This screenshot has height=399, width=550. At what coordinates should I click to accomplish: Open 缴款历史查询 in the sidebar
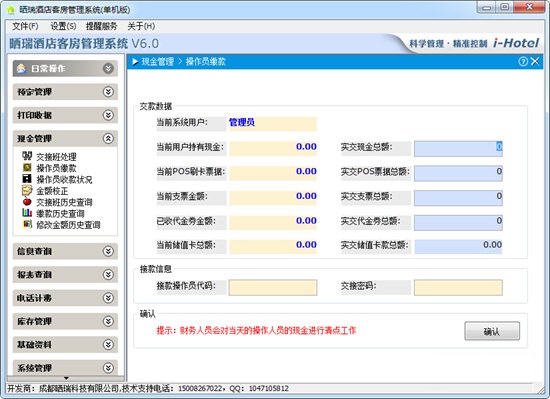60,214
